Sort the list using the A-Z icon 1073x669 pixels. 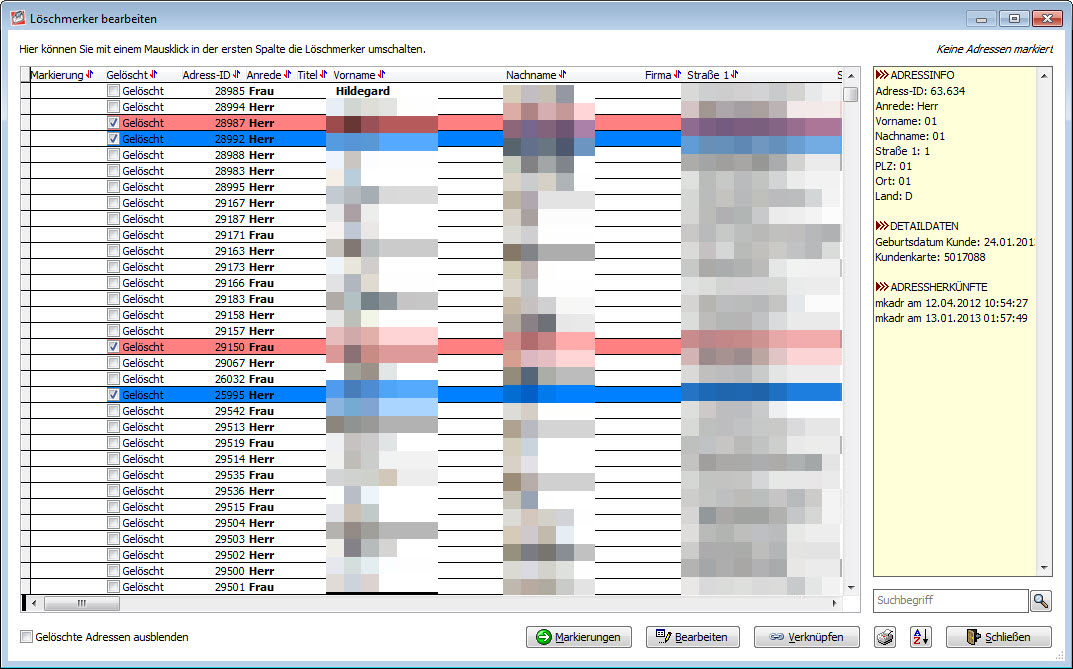pos(921,637)
